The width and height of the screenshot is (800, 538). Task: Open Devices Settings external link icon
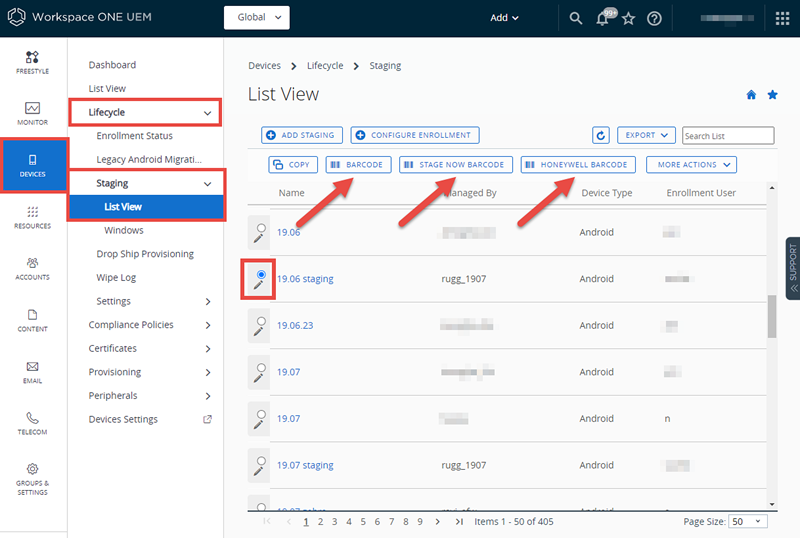[x=207, y=419]
